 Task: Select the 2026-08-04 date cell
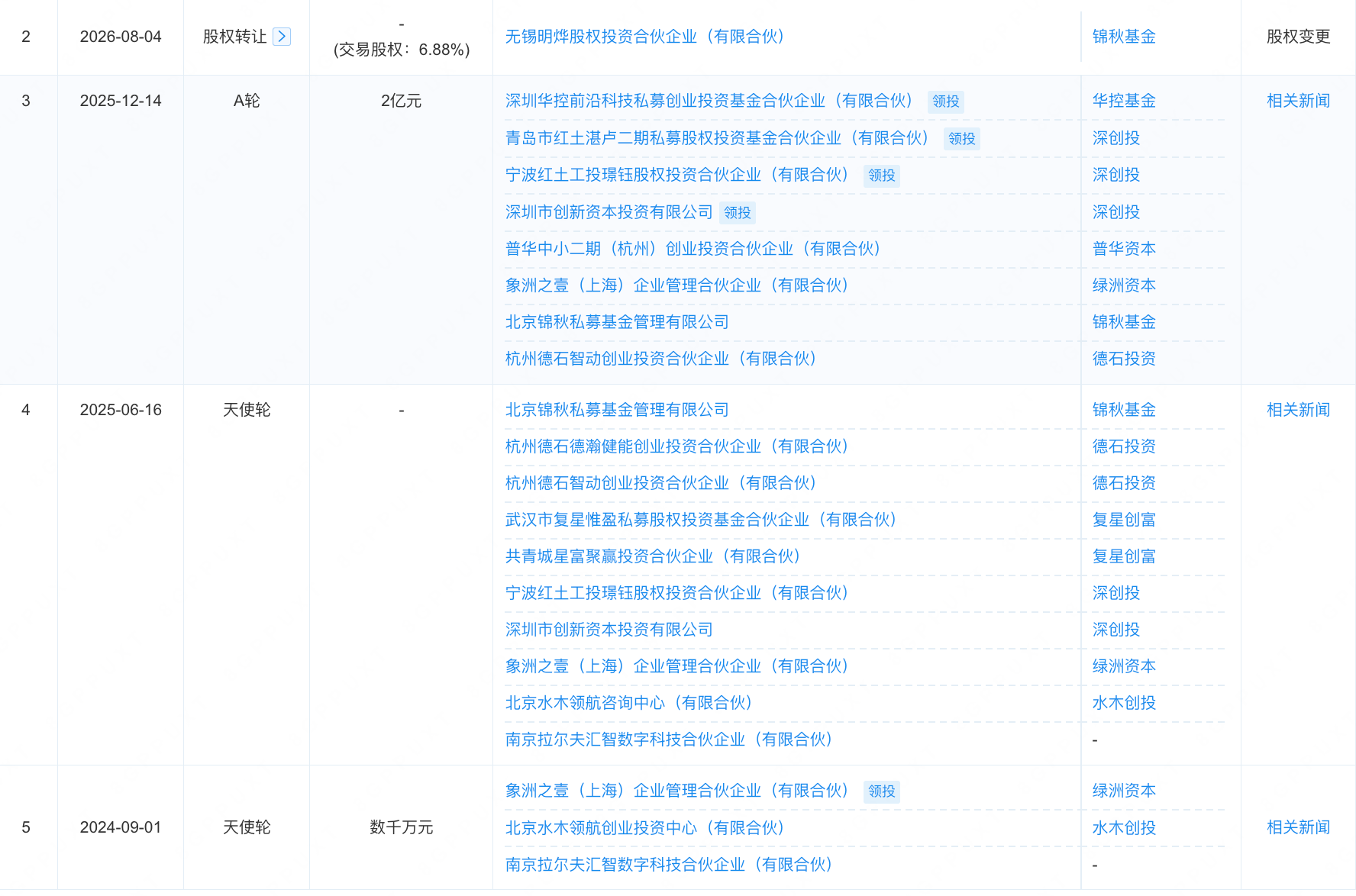tap(121, 37)
